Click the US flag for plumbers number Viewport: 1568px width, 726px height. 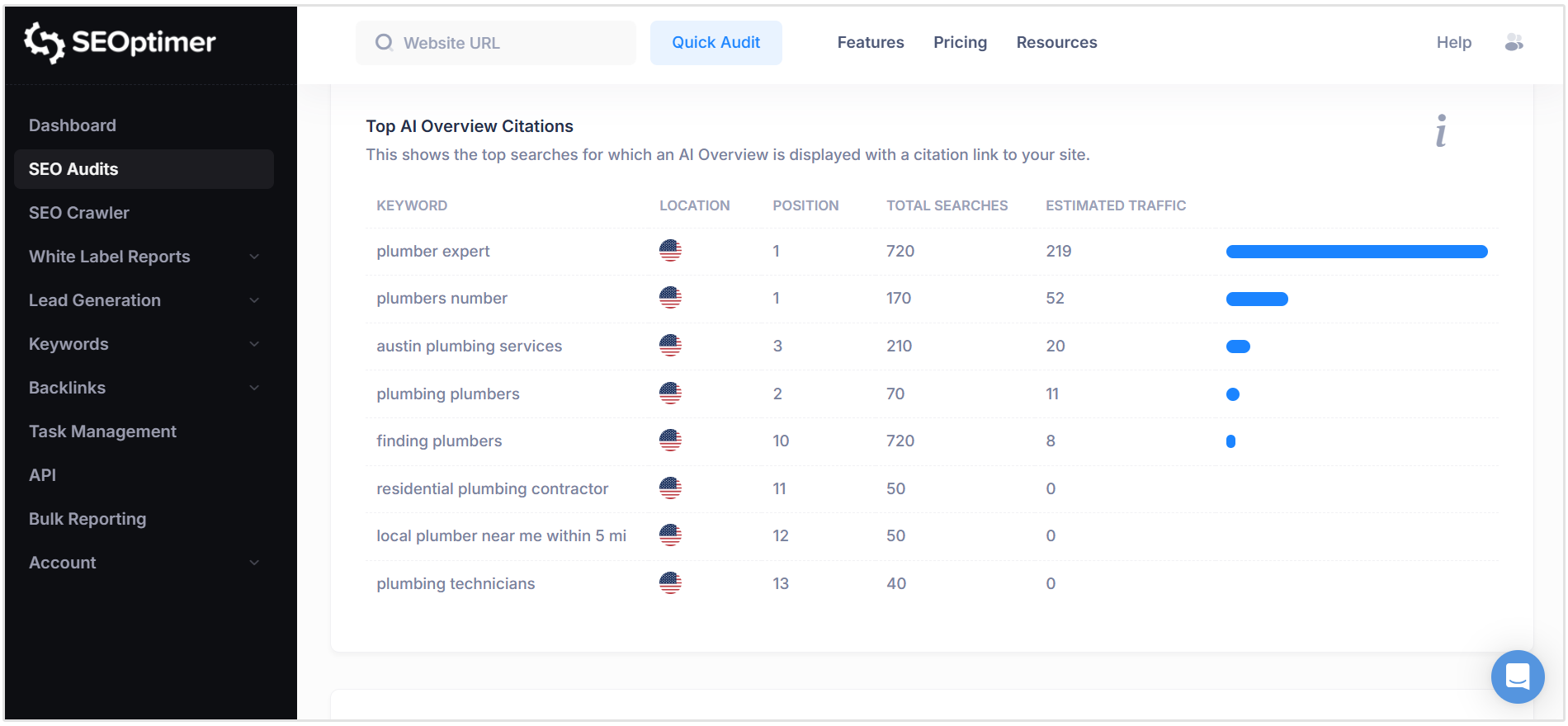click(670, 298)
